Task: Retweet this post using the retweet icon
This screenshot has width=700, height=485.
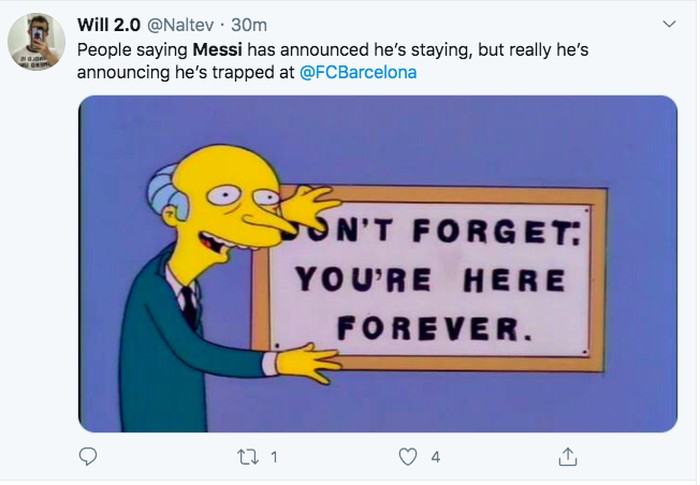Action: pos(246,457)
